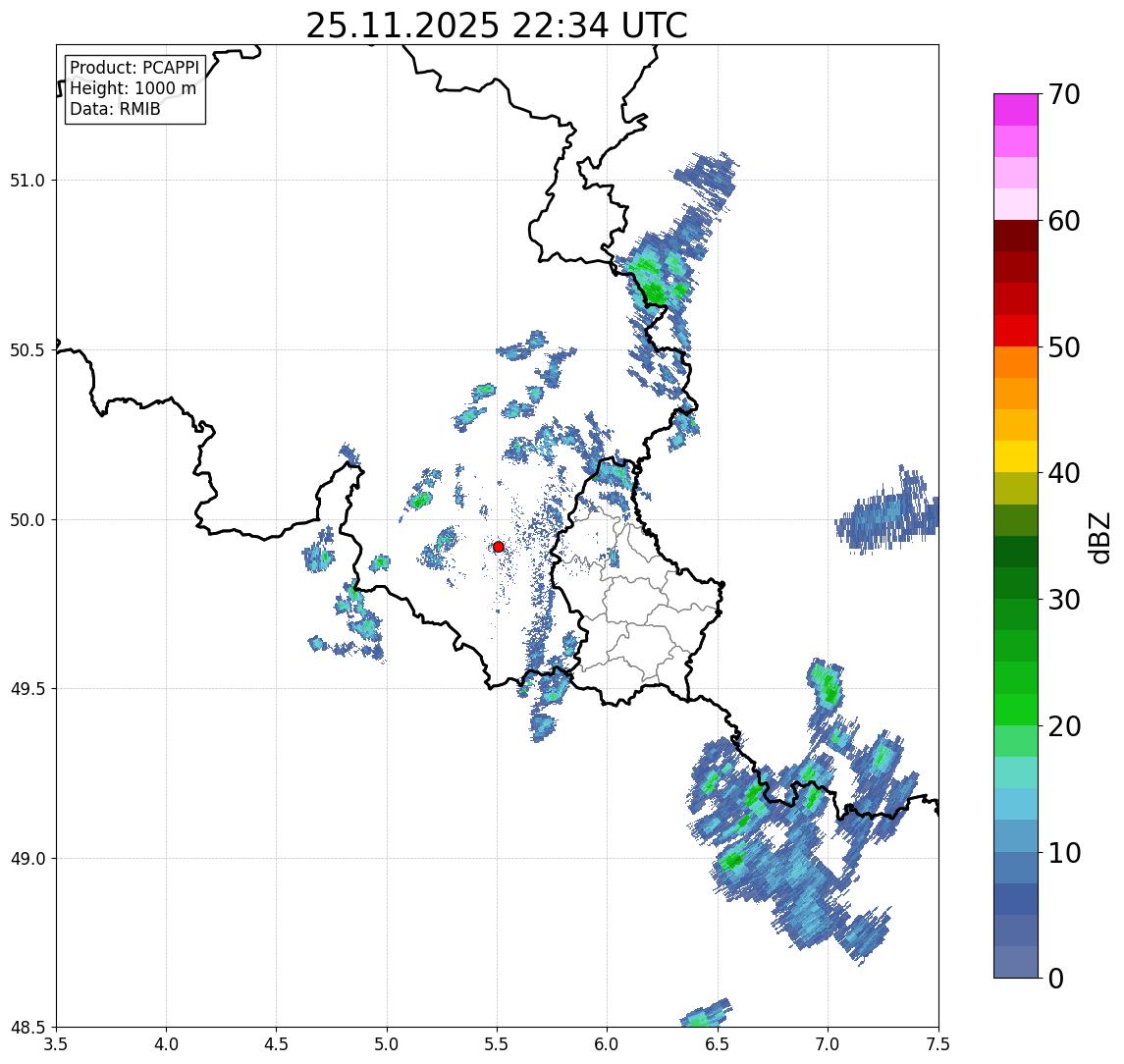1124x1064 pixels.
Task: Click the red radar location marker
Action: click(499, 547)
